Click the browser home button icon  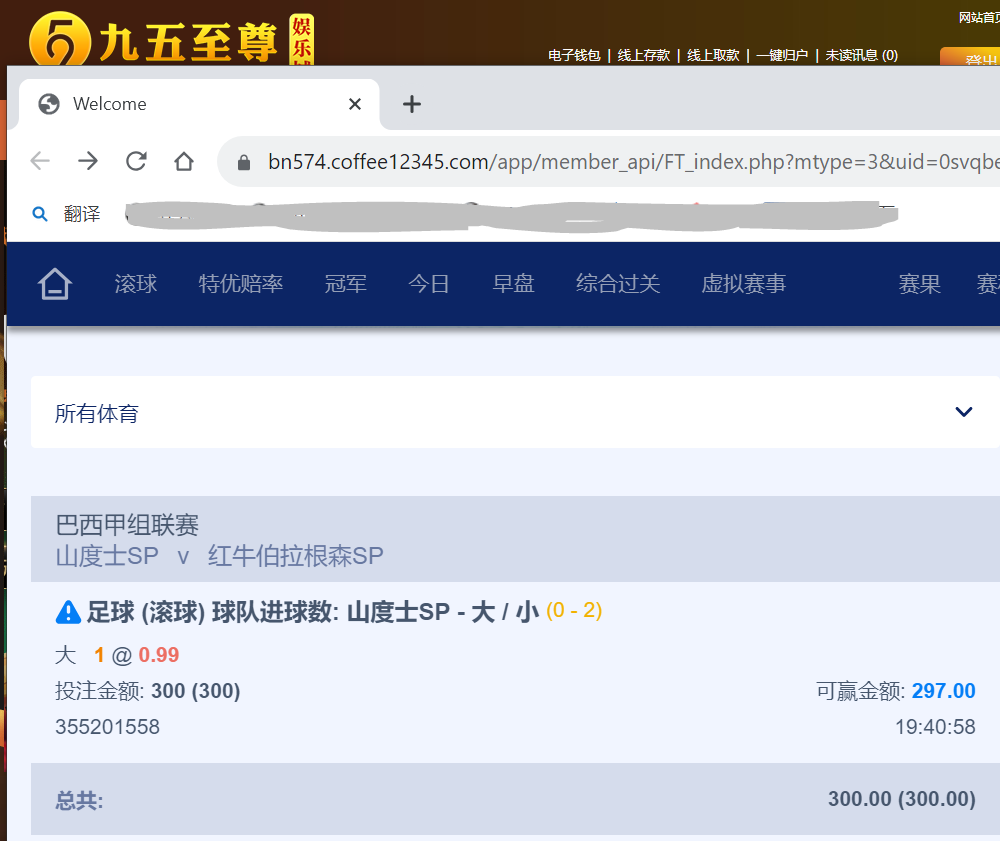click(184, 162)
